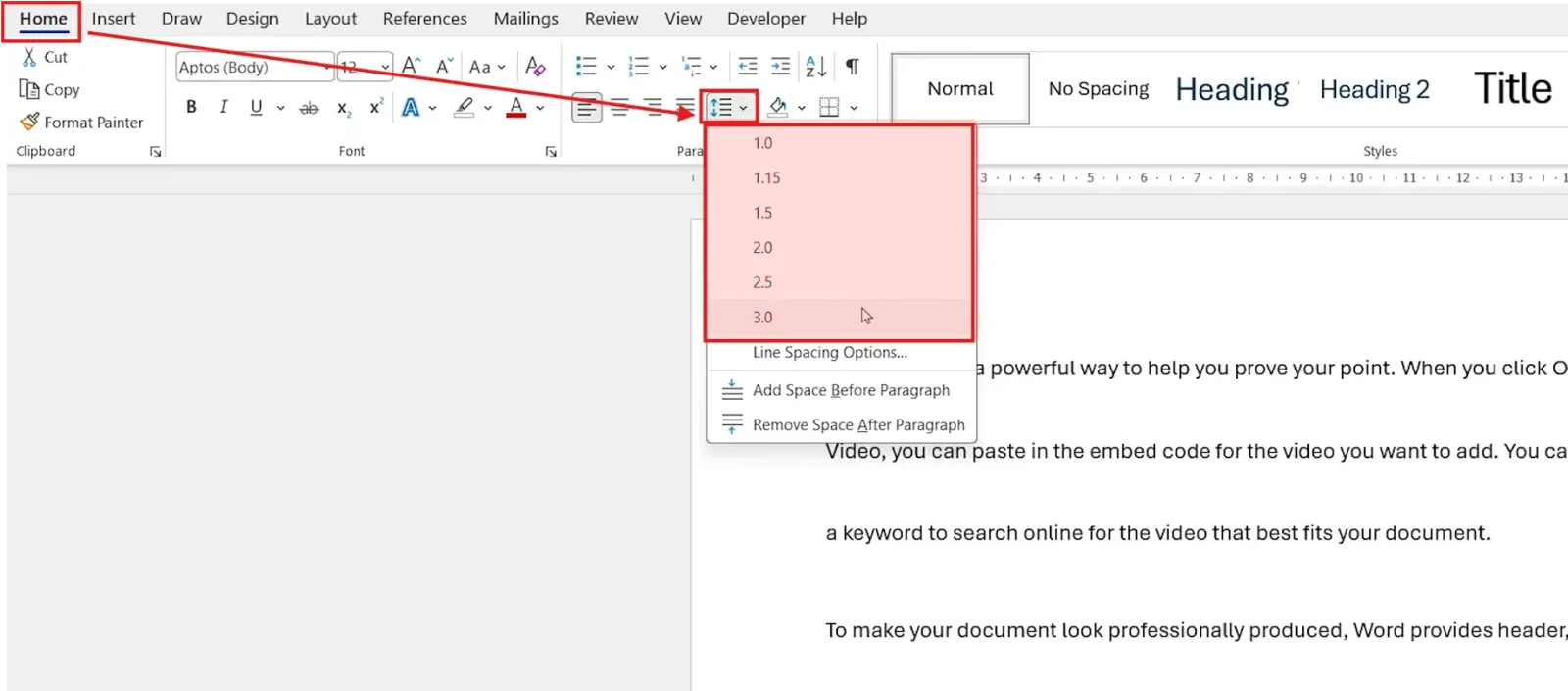The height and width of the screenshot is (691, 1568).
Task: Sort paragraphs with A-Z sort icon
Action: [x=815, y=66]
